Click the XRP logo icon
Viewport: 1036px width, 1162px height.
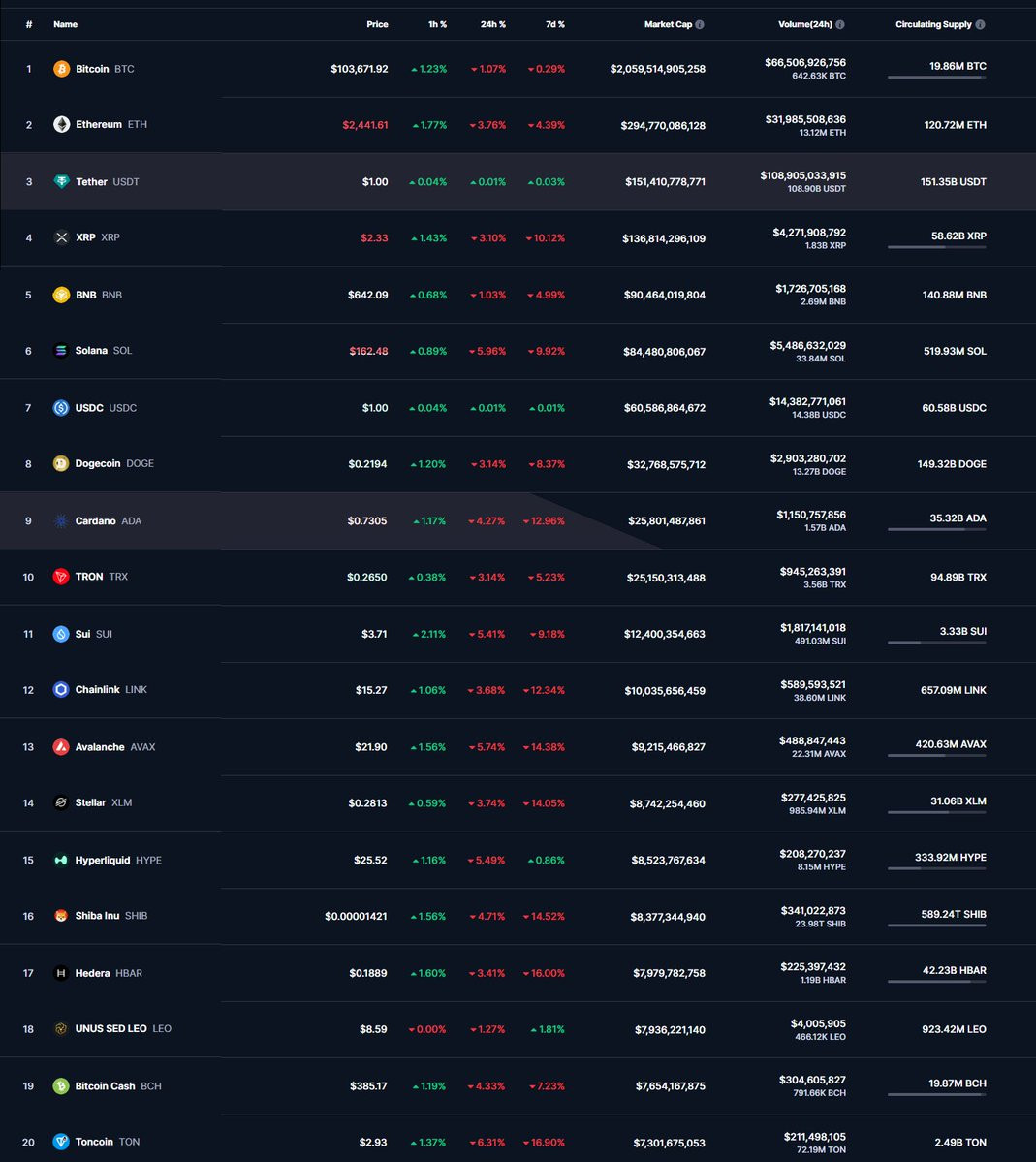pyautogui.click(x=61, y=237)
